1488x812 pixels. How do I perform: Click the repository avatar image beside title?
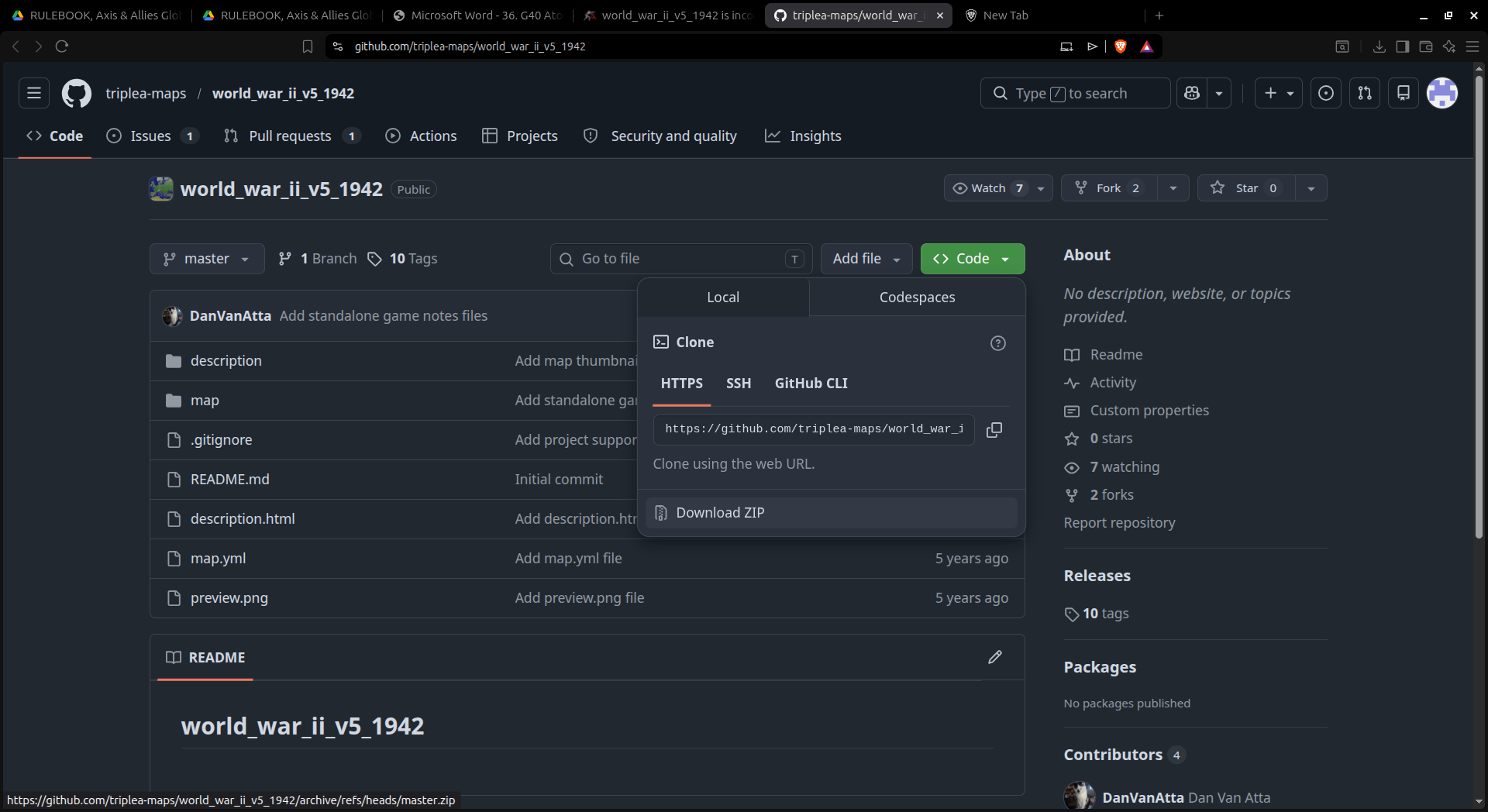coord(161,189)
